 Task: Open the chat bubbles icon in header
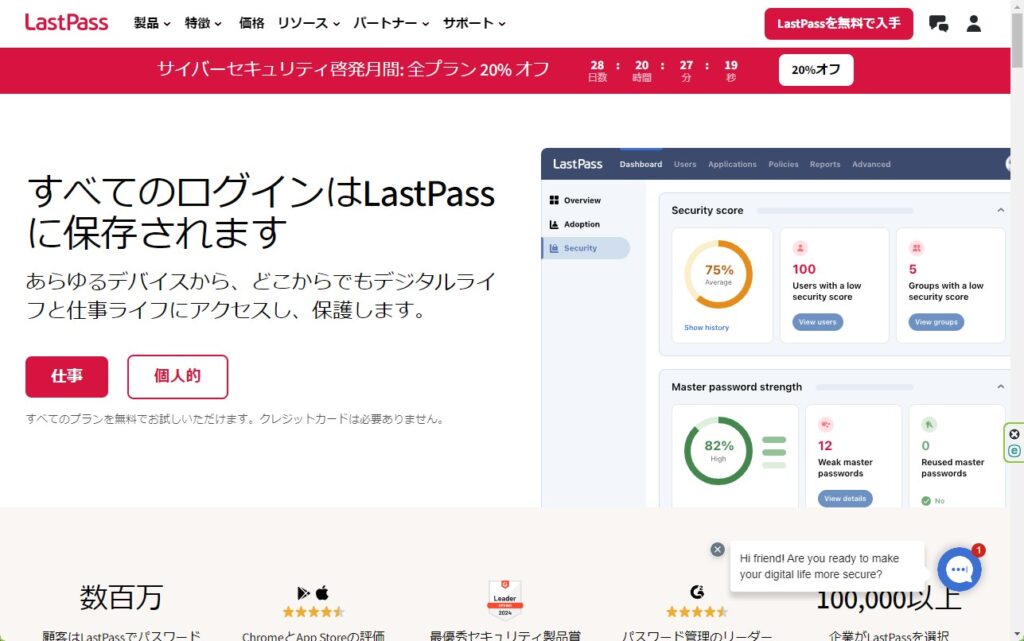click(938, 24)
